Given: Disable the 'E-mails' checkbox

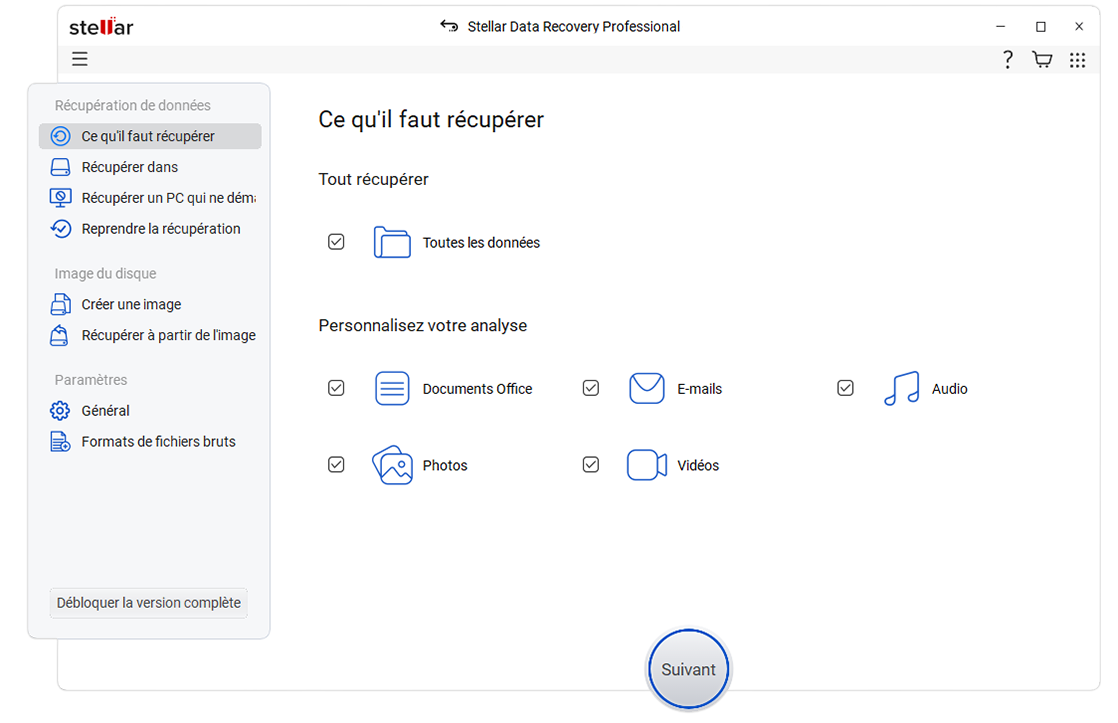Looking at the screenshot, I should (x=591, y=387).
